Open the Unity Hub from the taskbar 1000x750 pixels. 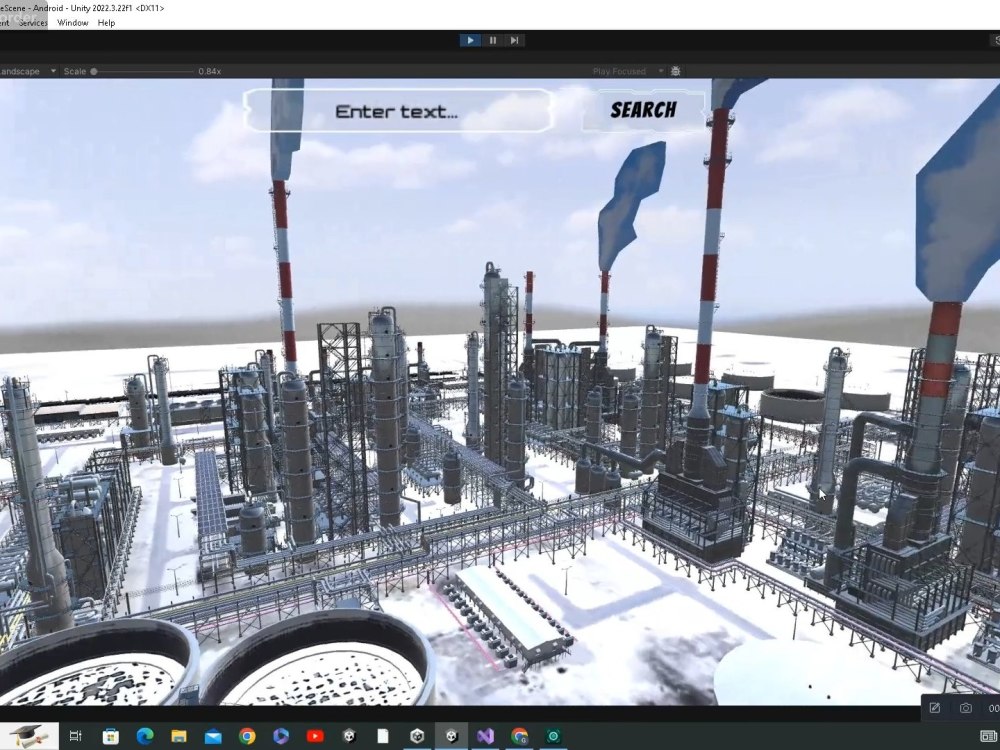(415, 736)
